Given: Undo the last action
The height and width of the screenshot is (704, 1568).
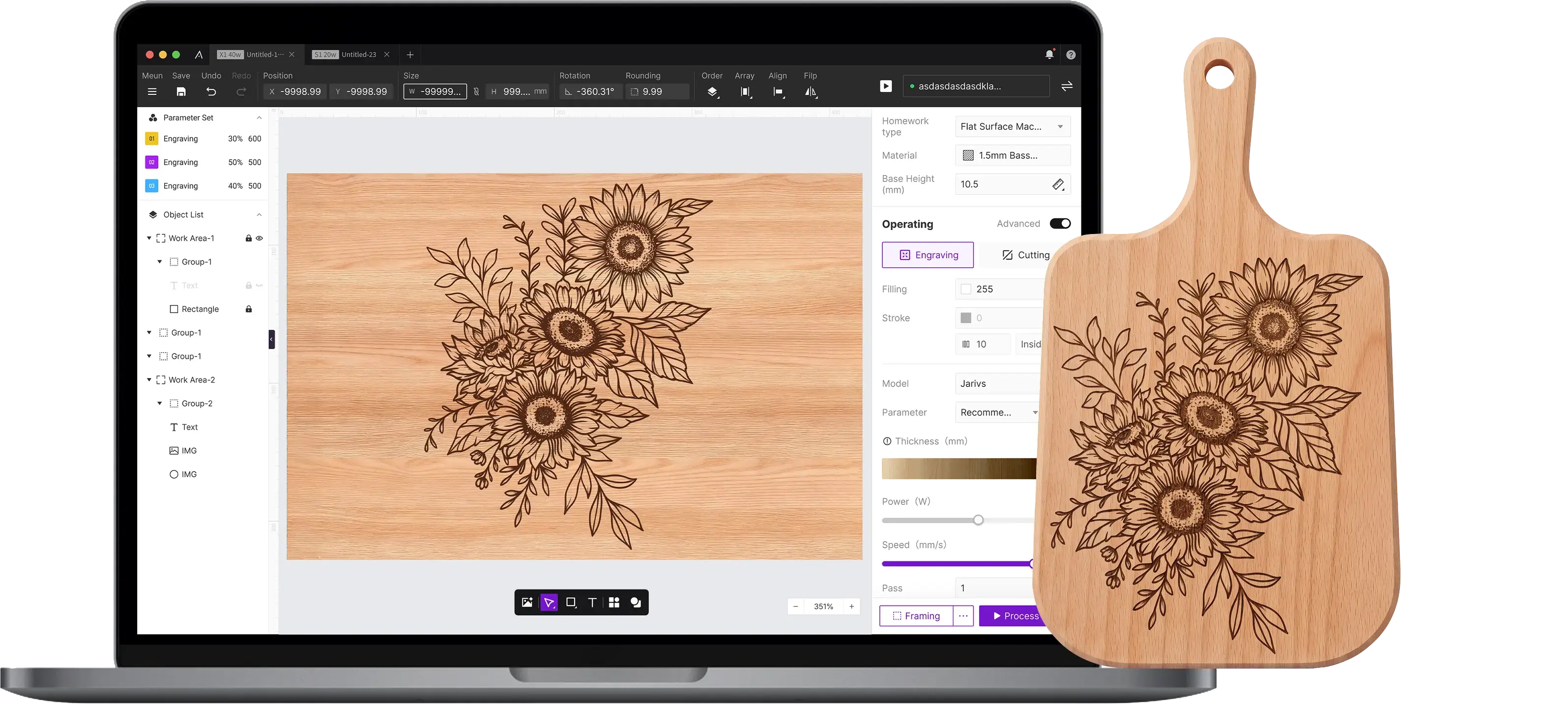Looking at the screenshot, I should [211, 92].
